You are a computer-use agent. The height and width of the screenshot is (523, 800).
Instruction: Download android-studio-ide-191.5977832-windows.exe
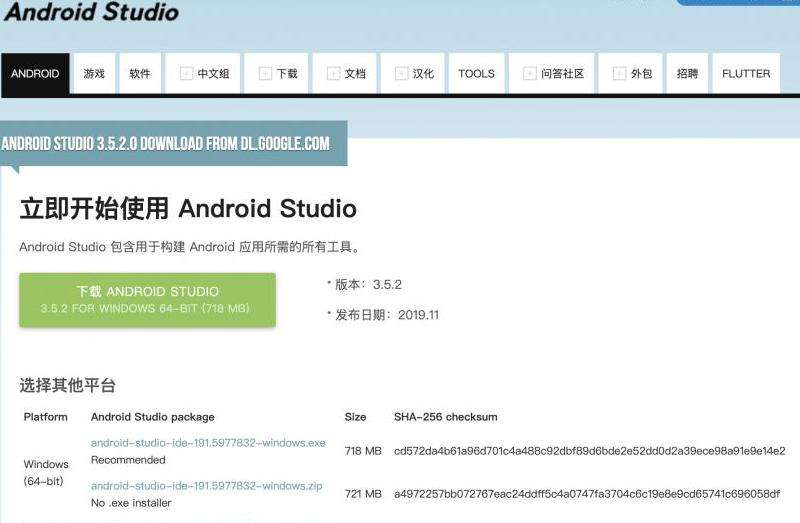(x=208, y=443)
